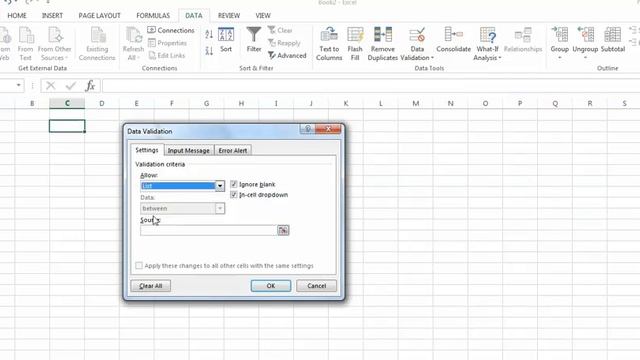
Task: Switch to the INSERT ribbon tab
Action: point(52,16)
